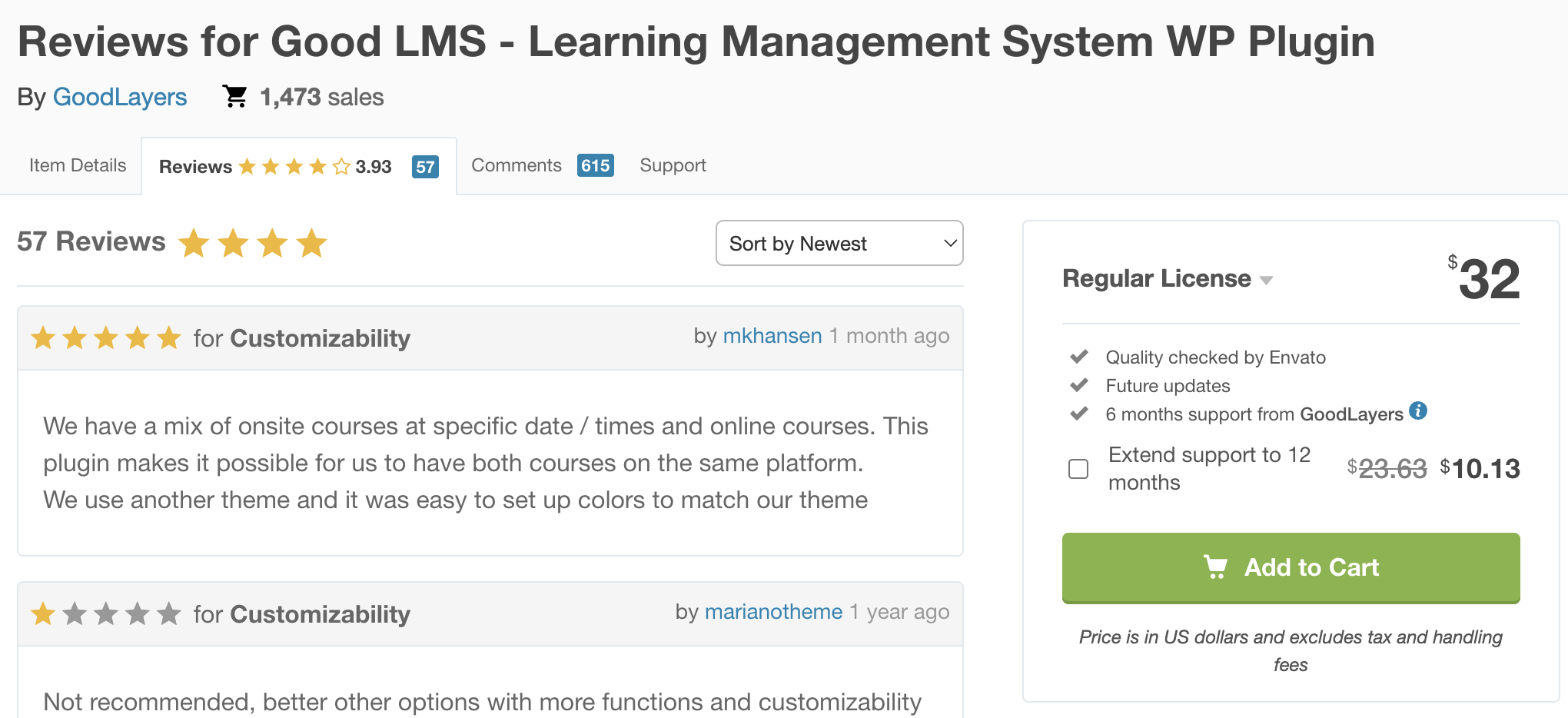
Task: Click the '1 year ago' timestamp
Action: click(x=899, y=612)
